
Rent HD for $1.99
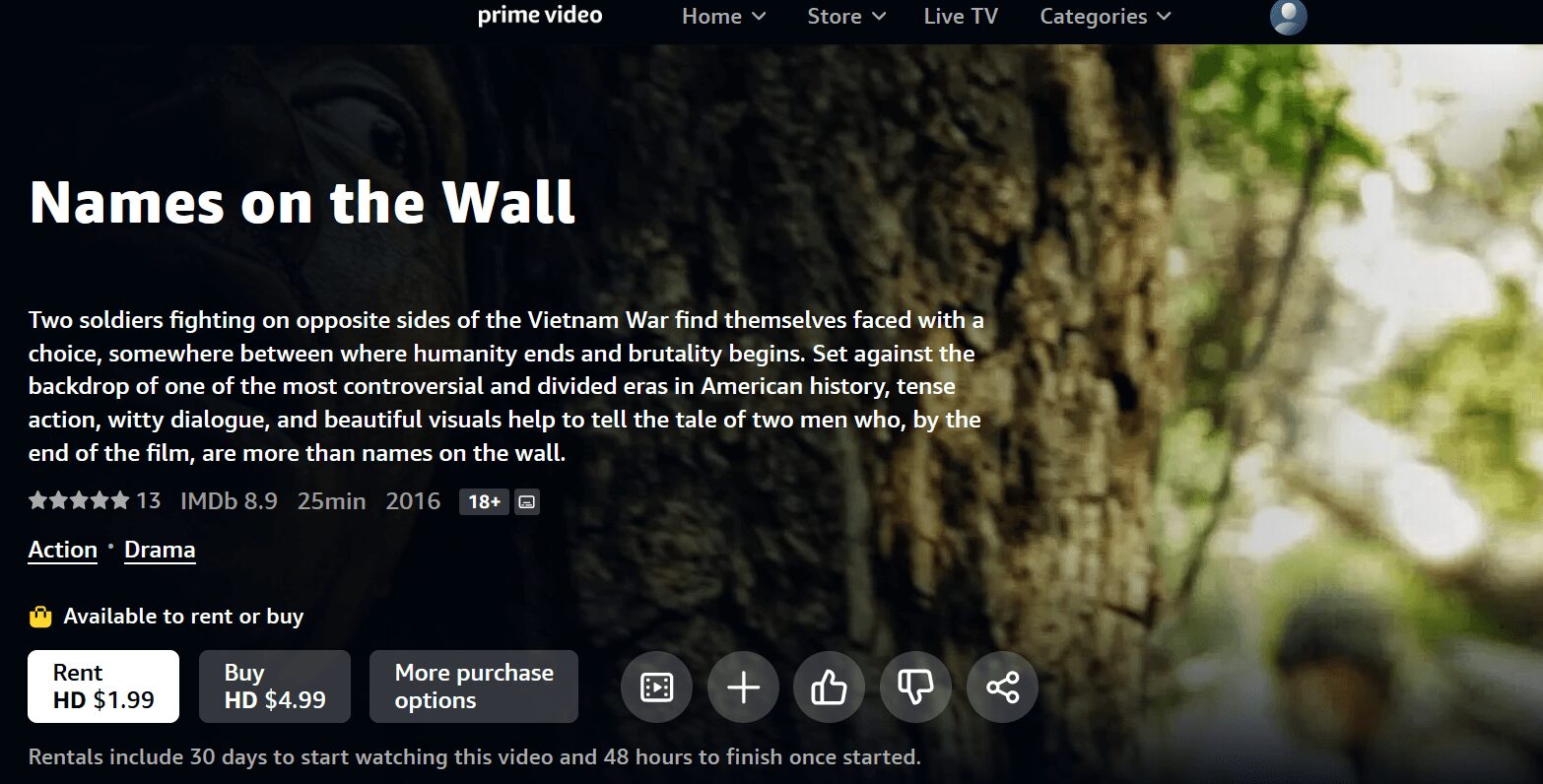coord(103,686)
